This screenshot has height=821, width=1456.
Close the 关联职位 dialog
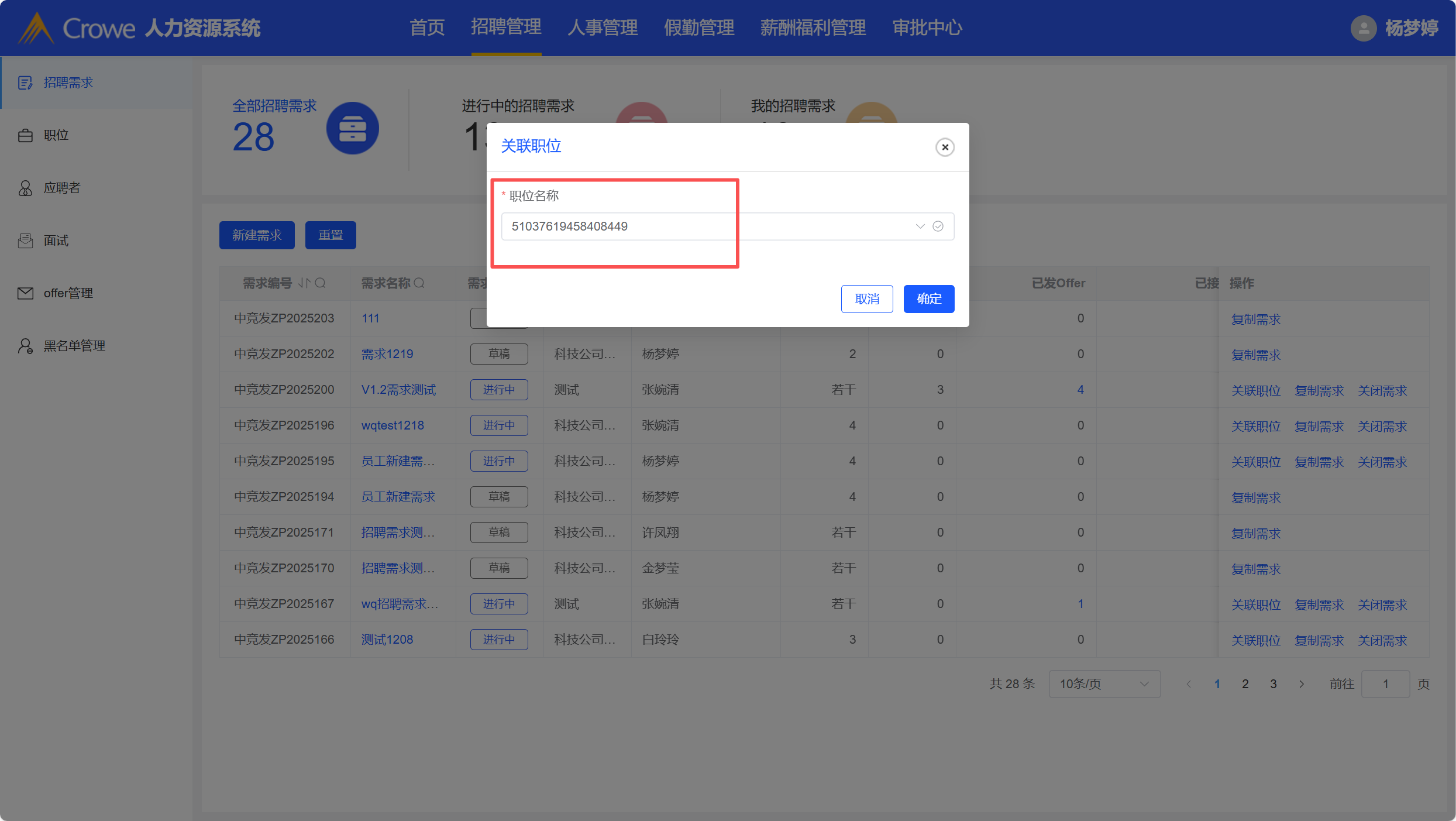tap(945, 147)
